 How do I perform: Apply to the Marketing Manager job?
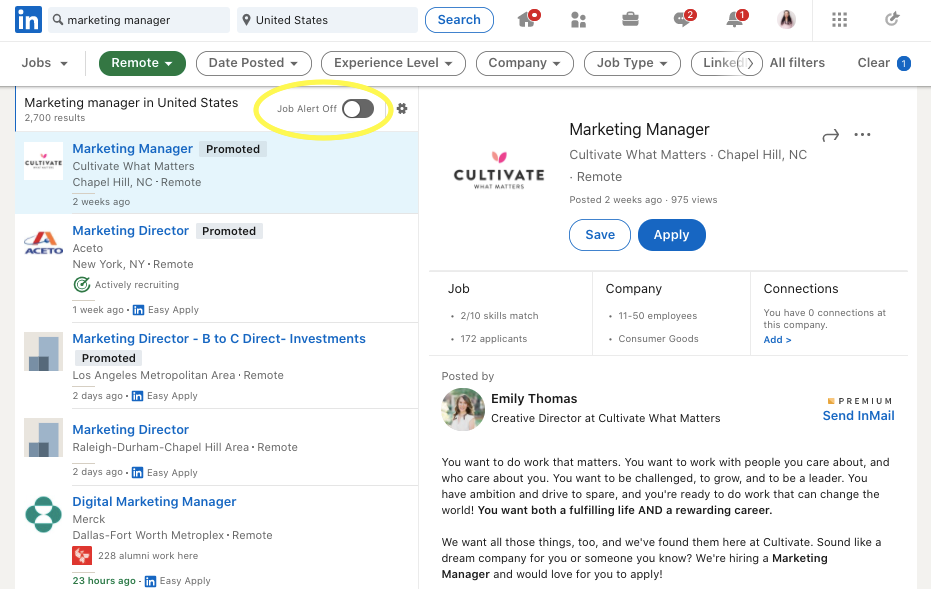pos(672,235)
